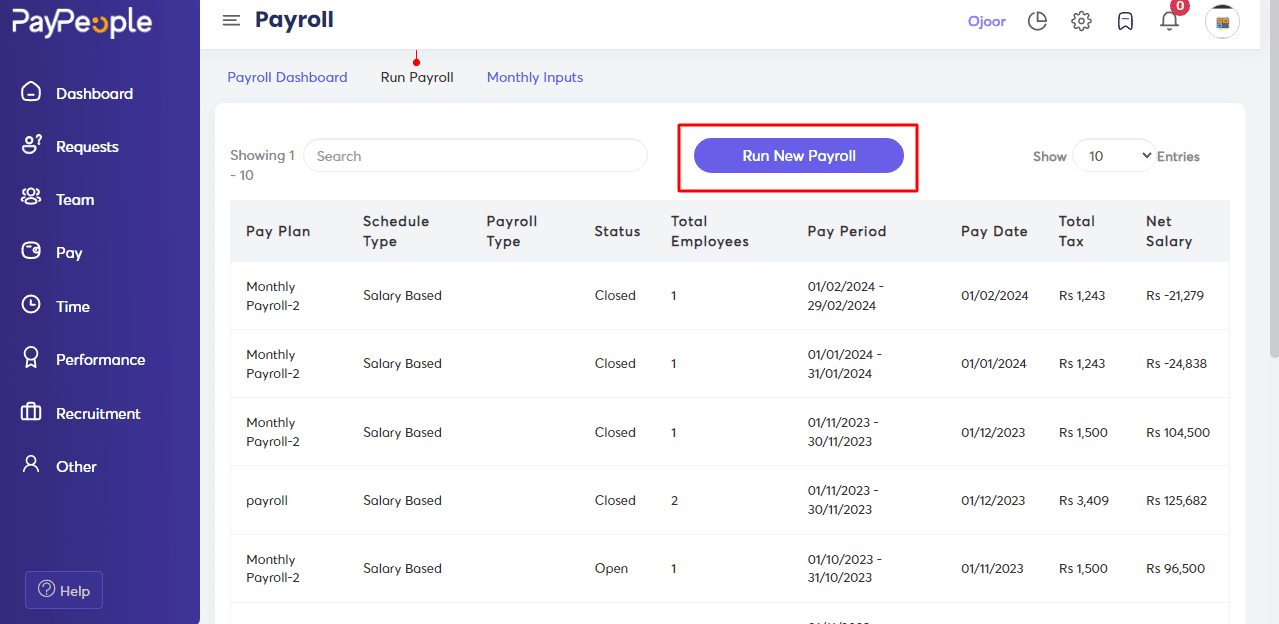
Task: Click the Run New Payroll button
Action: [x=797, y=156]
